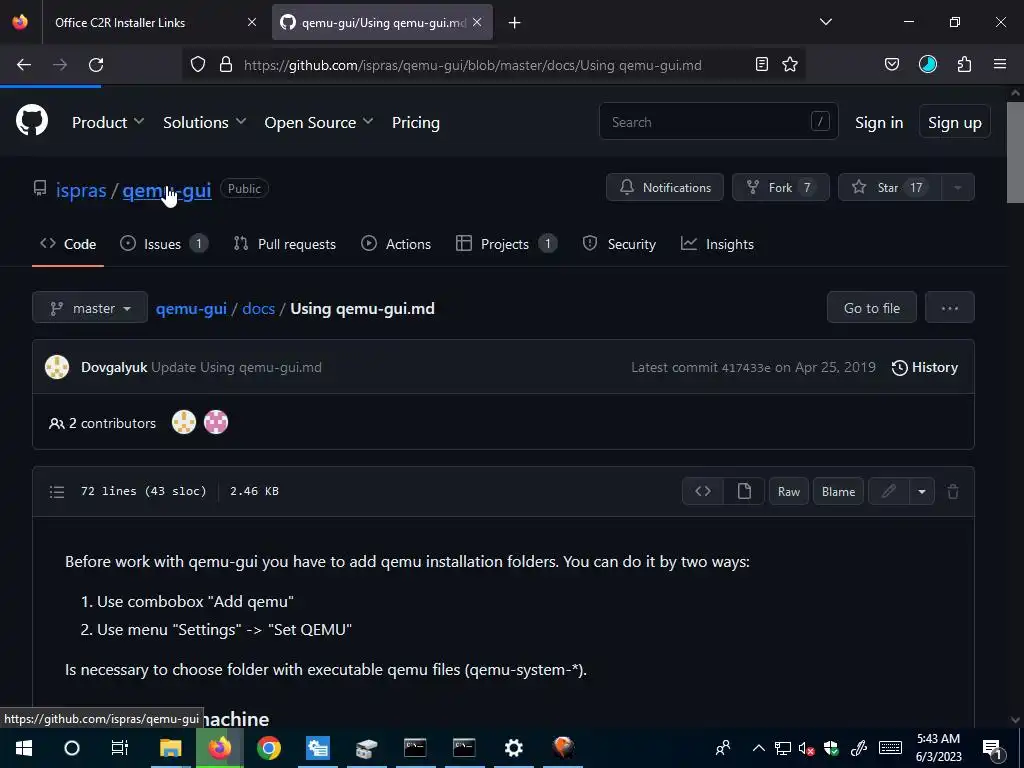Image resolution: width=1024 pixels, height=768 pixels.
Task: Click Sign in
Action: (879, 122)
